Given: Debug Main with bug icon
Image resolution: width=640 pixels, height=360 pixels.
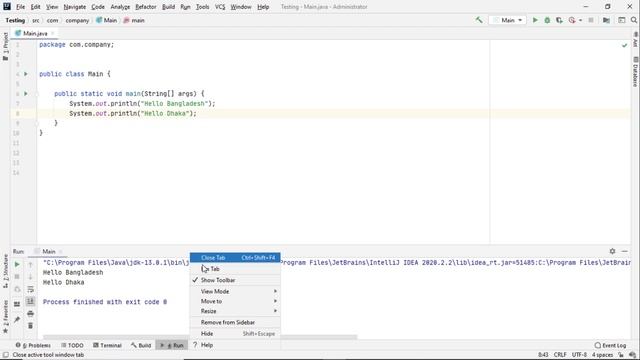Looking at the screenshot, I should pos(547,20).
